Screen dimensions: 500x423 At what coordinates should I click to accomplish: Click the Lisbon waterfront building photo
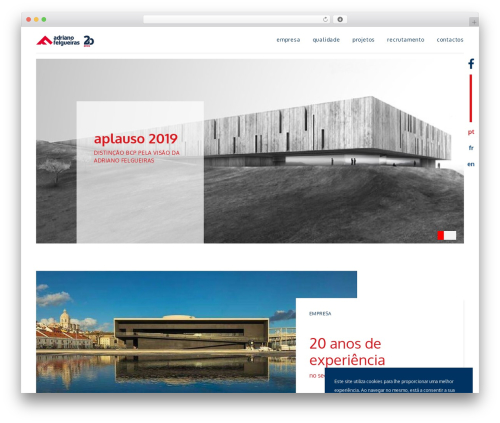166,332
